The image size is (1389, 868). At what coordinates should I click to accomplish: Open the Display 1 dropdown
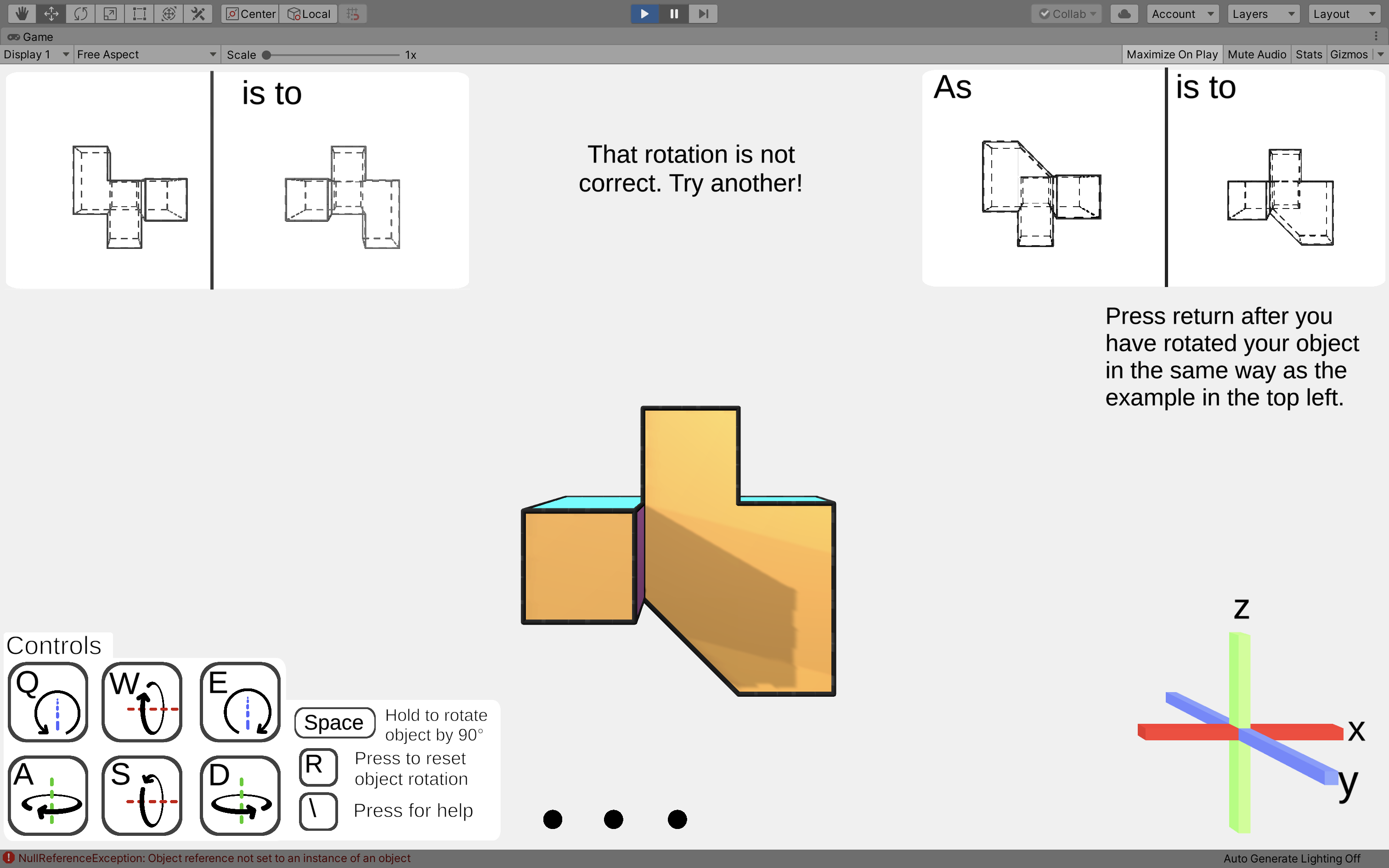pyautogui.click(x=34, y=54)
